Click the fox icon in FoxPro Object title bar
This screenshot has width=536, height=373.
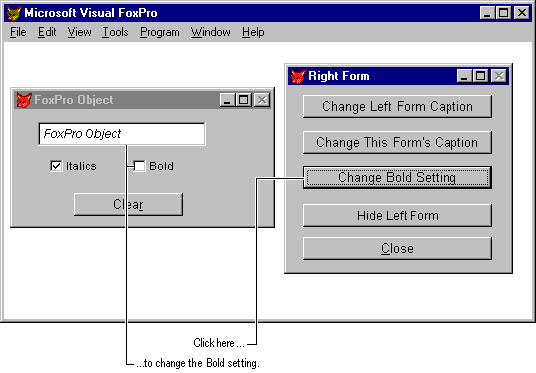pyautogui.click(x=24, y=100)
